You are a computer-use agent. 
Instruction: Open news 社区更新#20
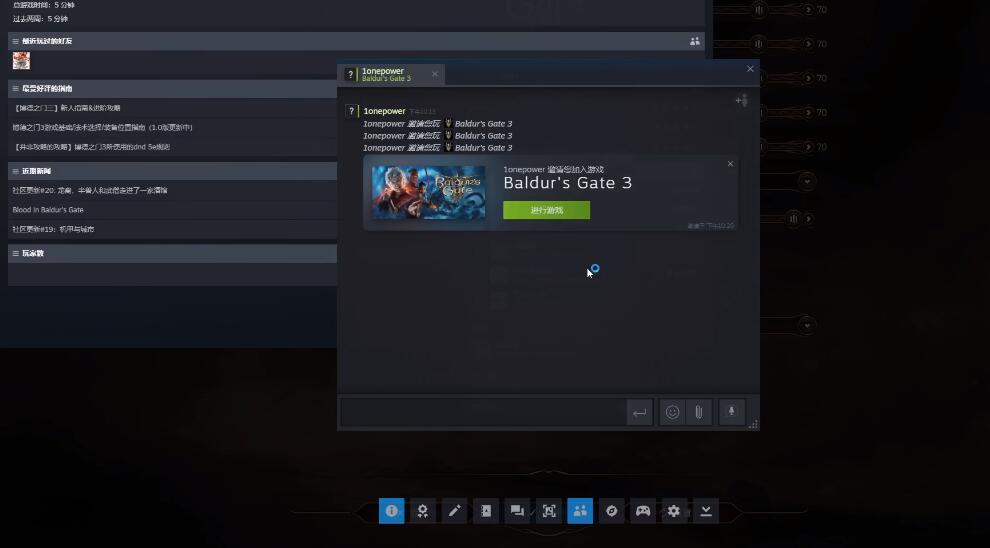click(x=90, y=190)
